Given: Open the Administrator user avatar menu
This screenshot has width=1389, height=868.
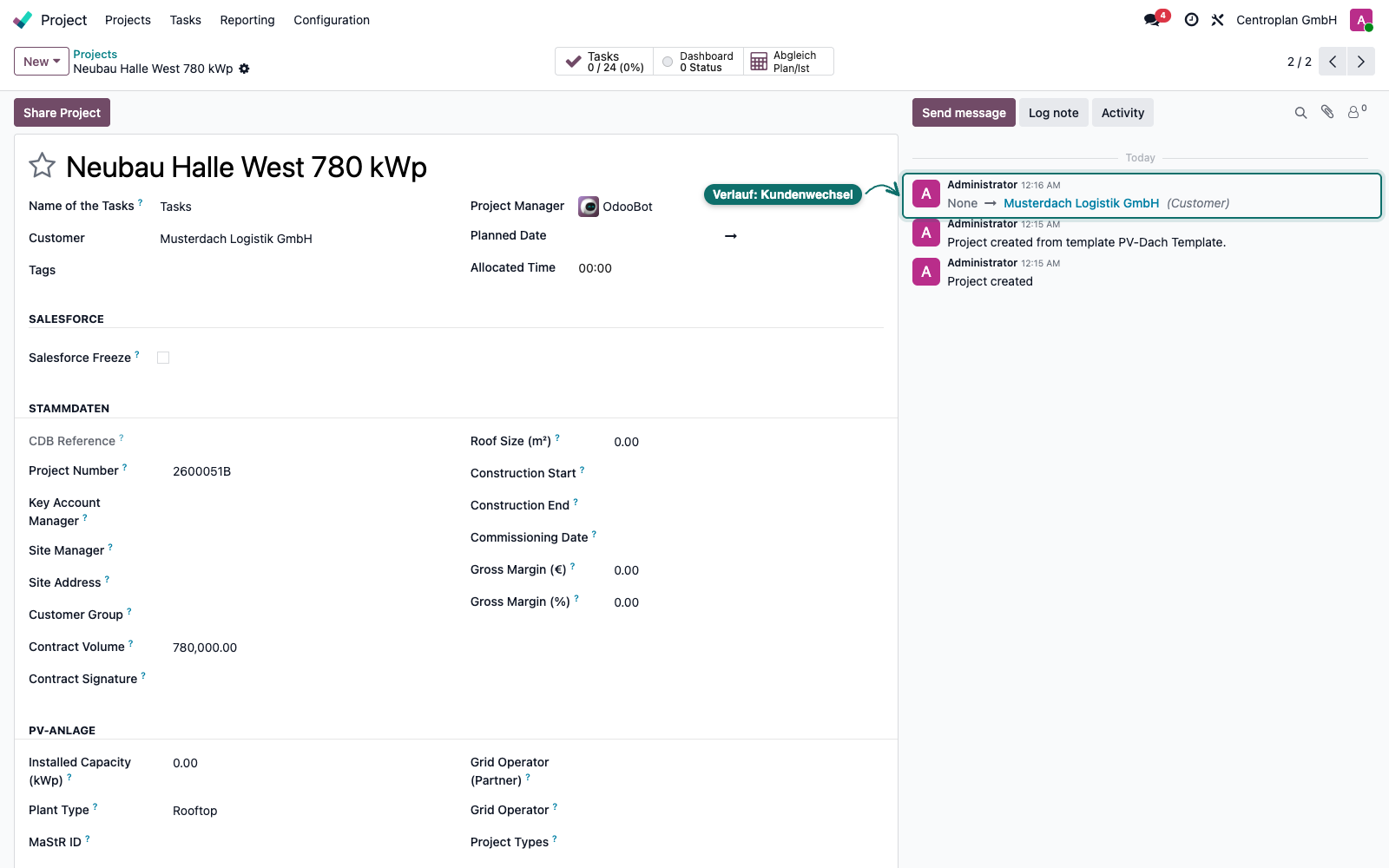Looking at the screenshot, I should [1361, 20].
